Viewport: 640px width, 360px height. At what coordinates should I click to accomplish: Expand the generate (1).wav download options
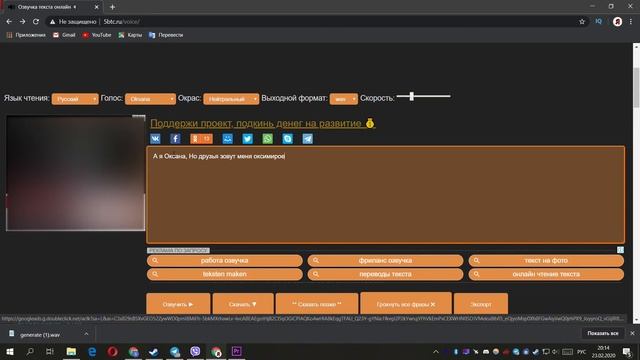coord(86,334)
